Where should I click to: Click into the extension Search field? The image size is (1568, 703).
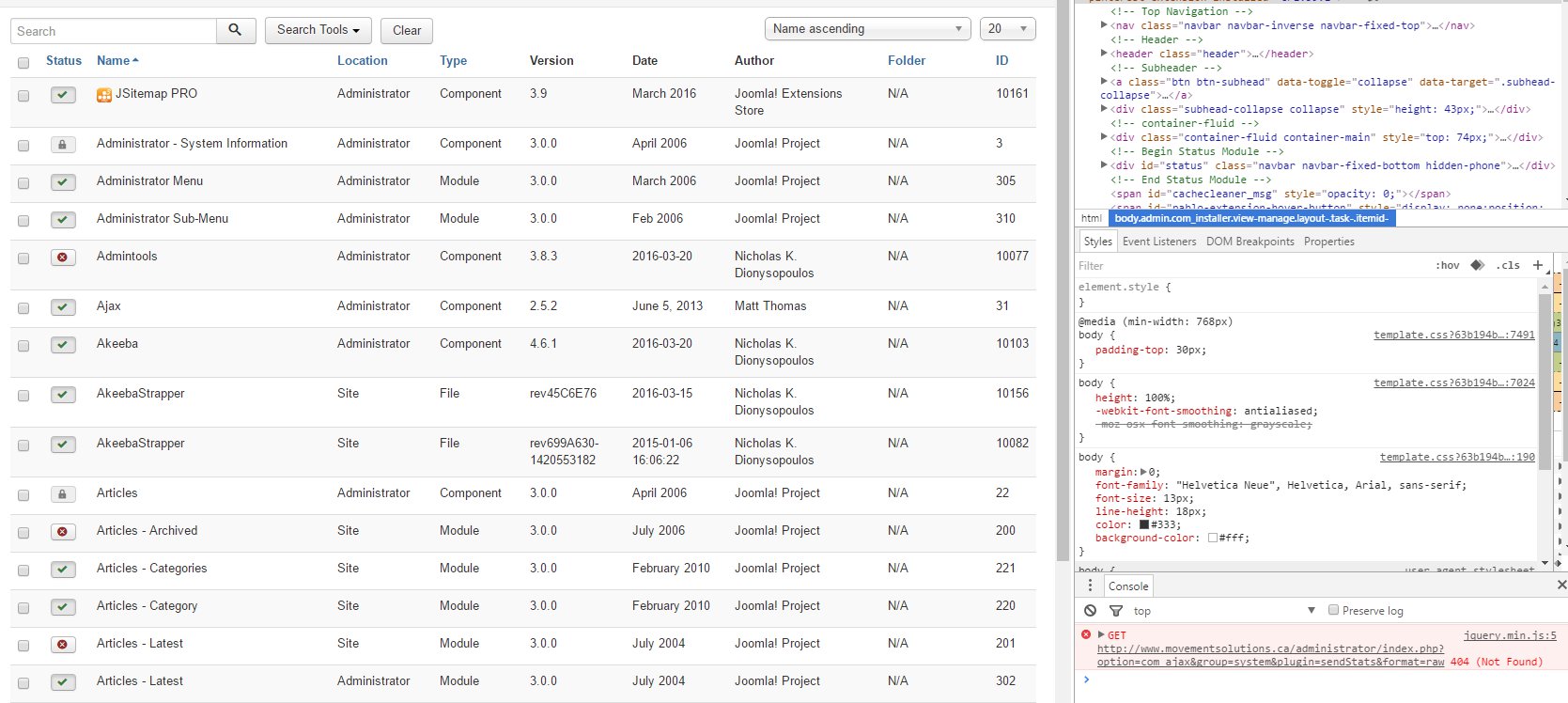[114, 30]
